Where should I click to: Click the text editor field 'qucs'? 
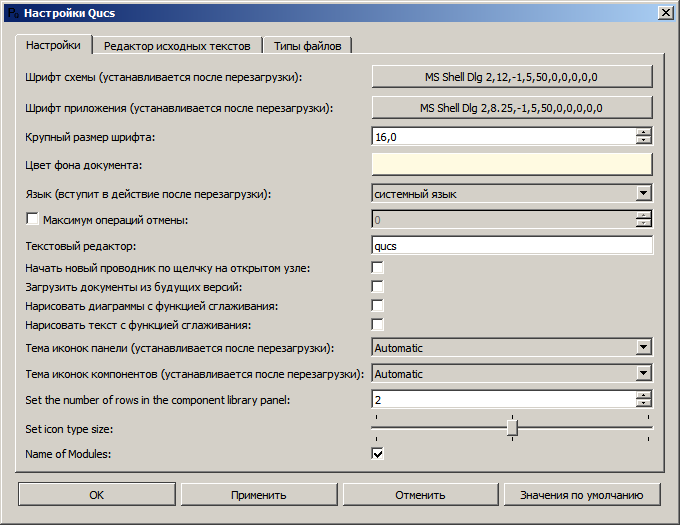point(511,245)
